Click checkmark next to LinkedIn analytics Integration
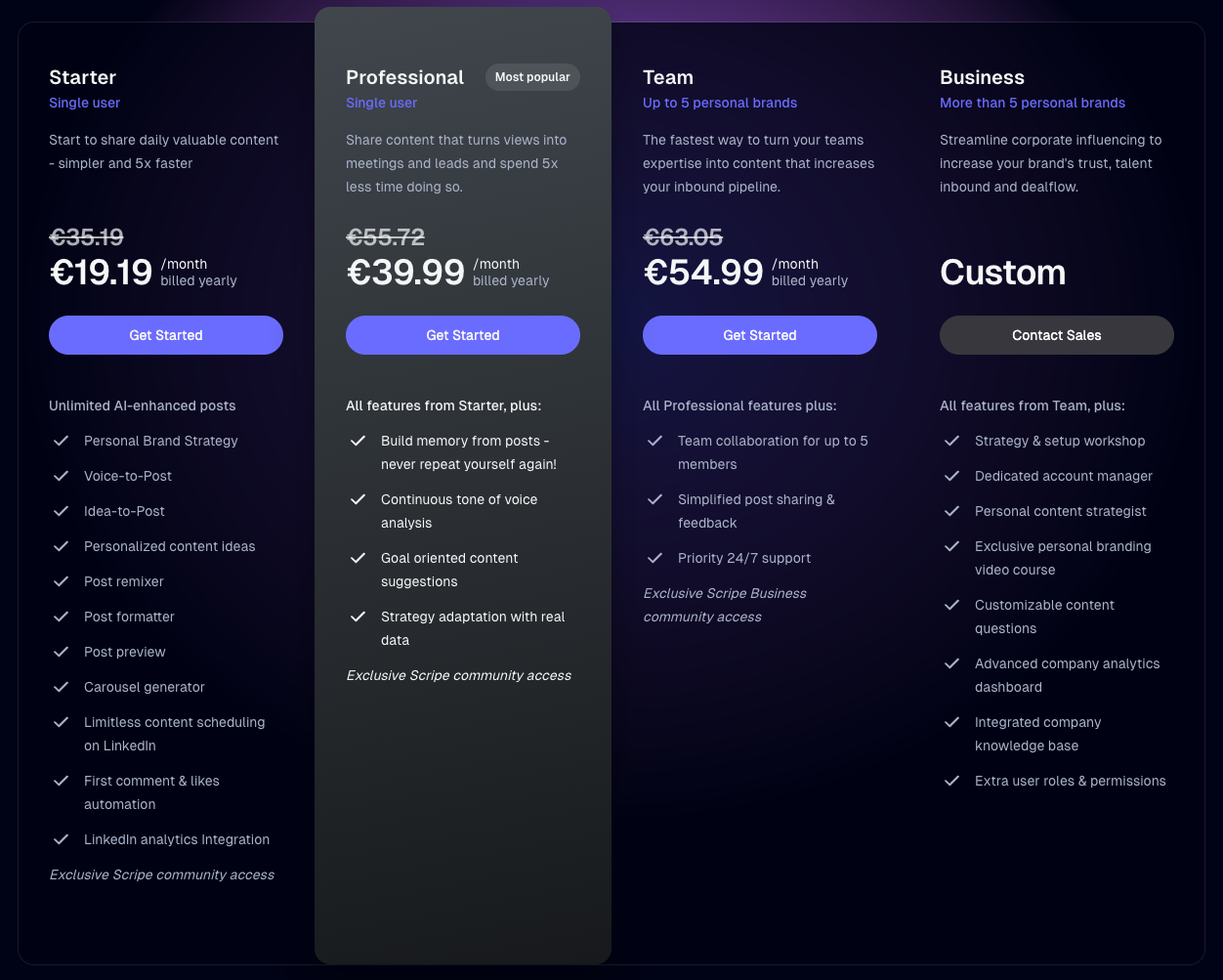 (x=62, y=839)
